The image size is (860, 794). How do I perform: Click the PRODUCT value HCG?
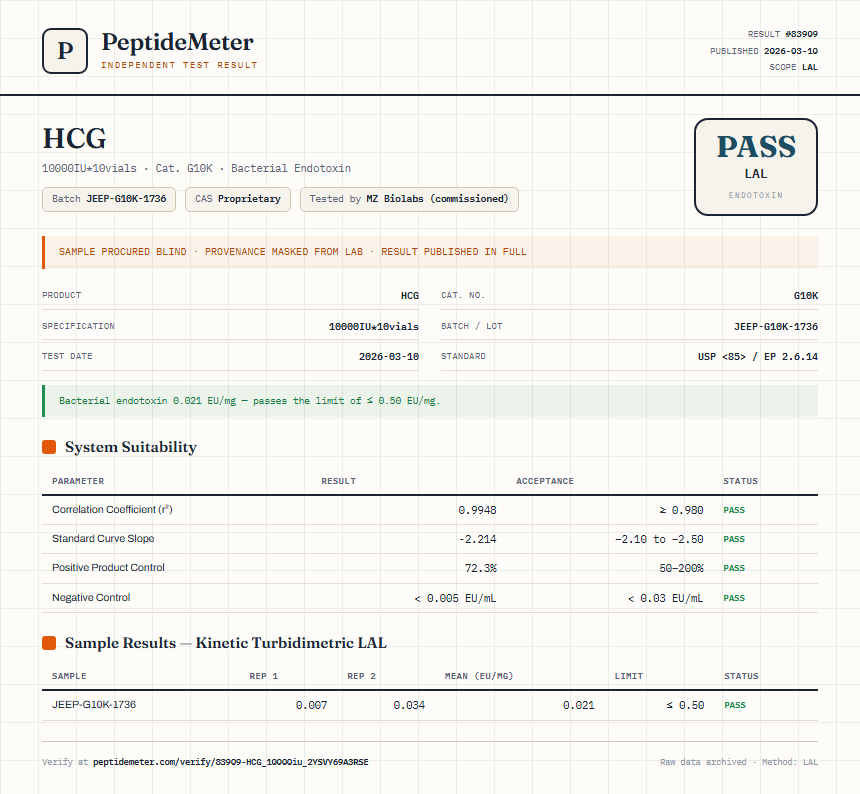[410, 296]
